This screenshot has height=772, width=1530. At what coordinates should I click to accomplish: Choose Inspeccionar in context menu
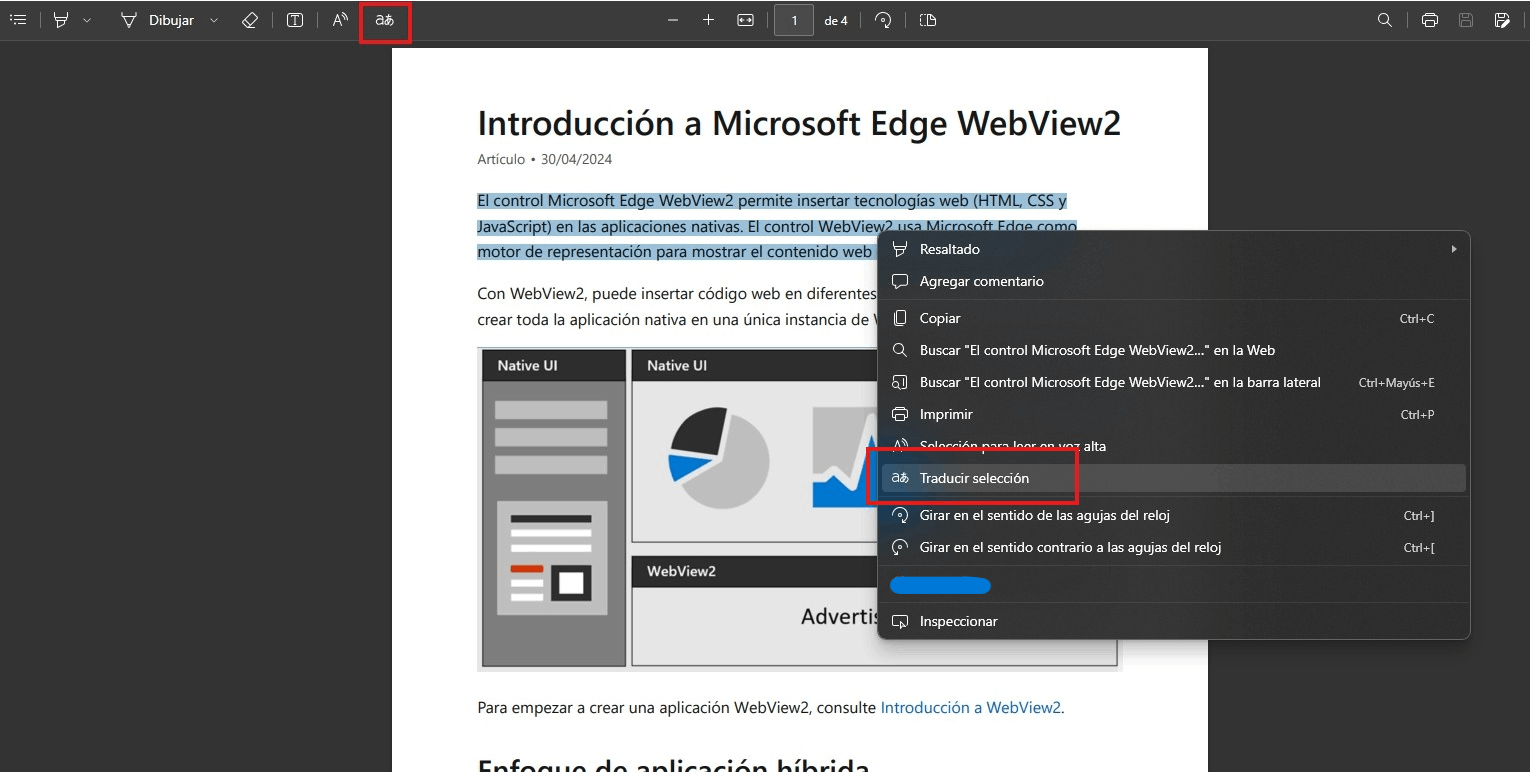click(1174, 621)
